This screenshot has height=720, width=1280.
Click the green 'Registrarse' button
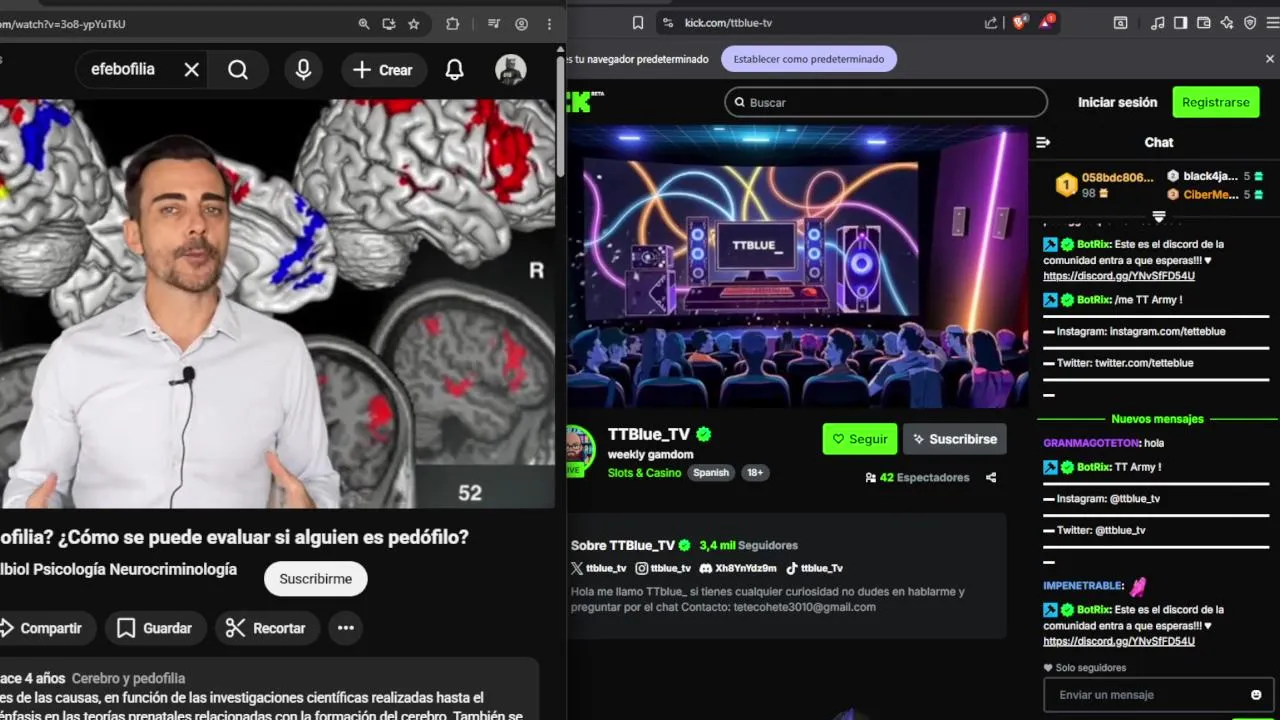coord(1215,102)
